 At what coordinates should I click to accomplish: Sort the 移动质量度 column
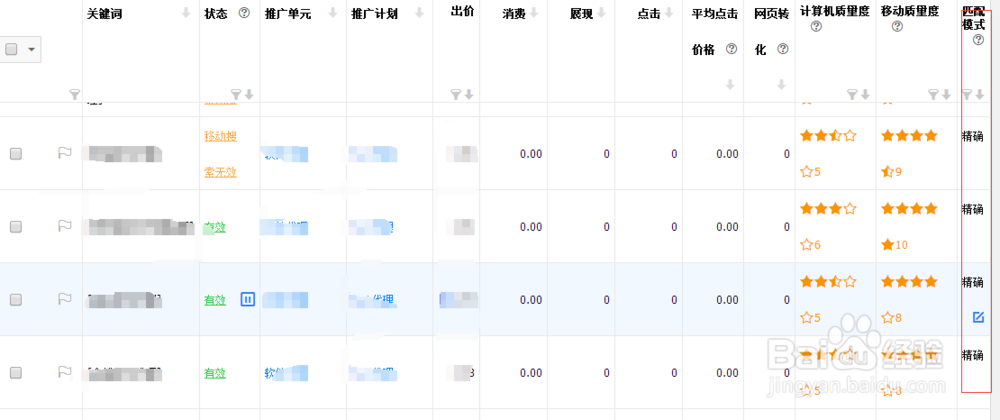click(946, 94)
